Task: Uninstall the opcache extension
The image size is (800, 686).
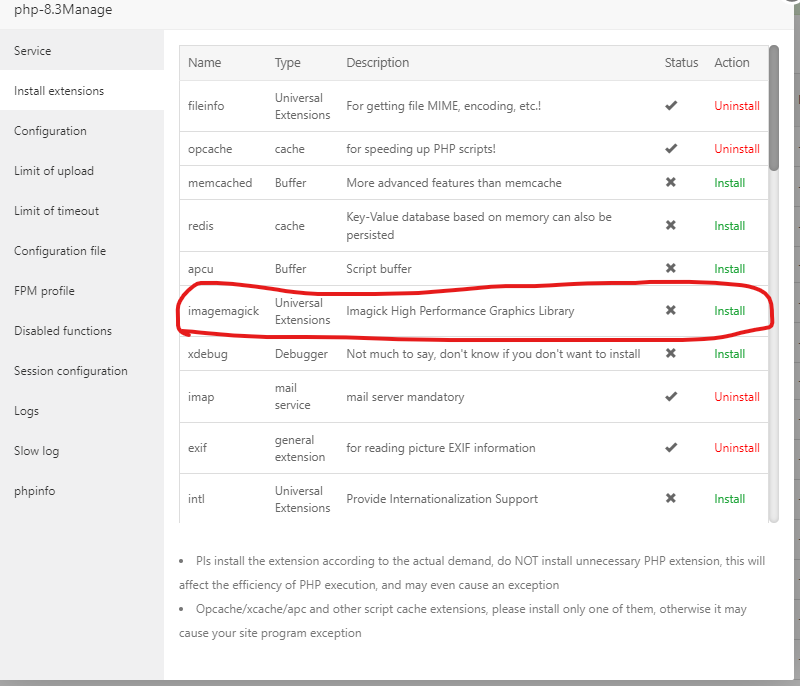Action: pyautogui.click(x=737, y=149)
